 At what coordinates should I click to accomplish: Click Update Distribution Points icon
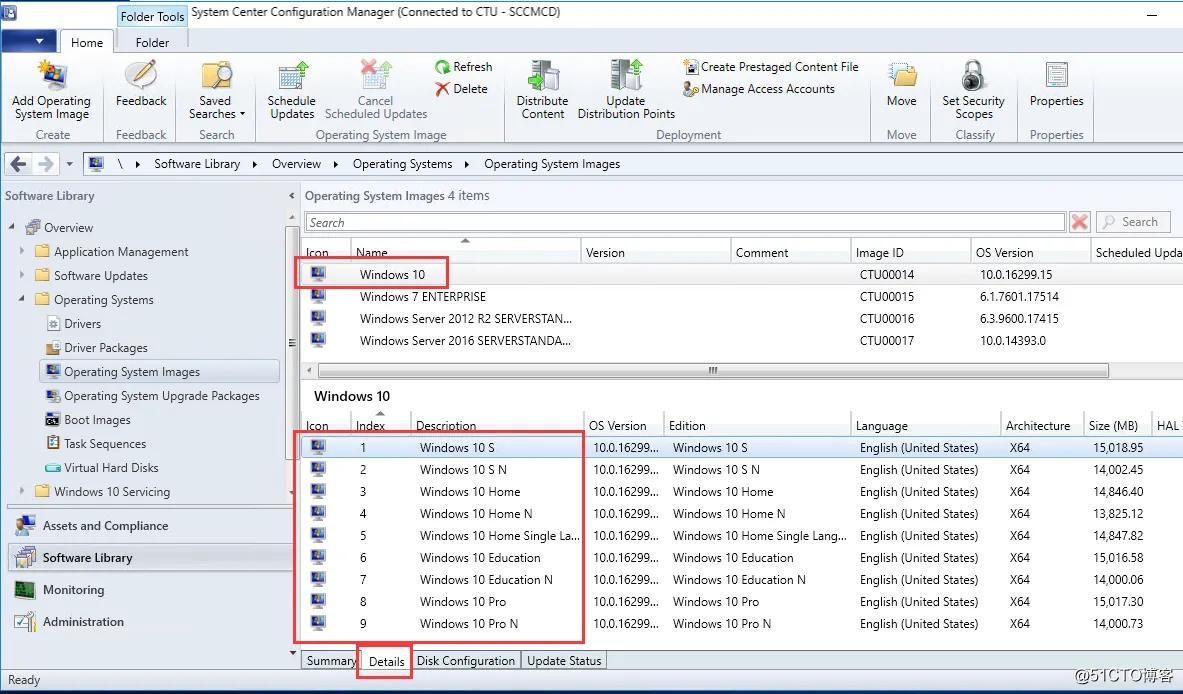pos(626,75)
